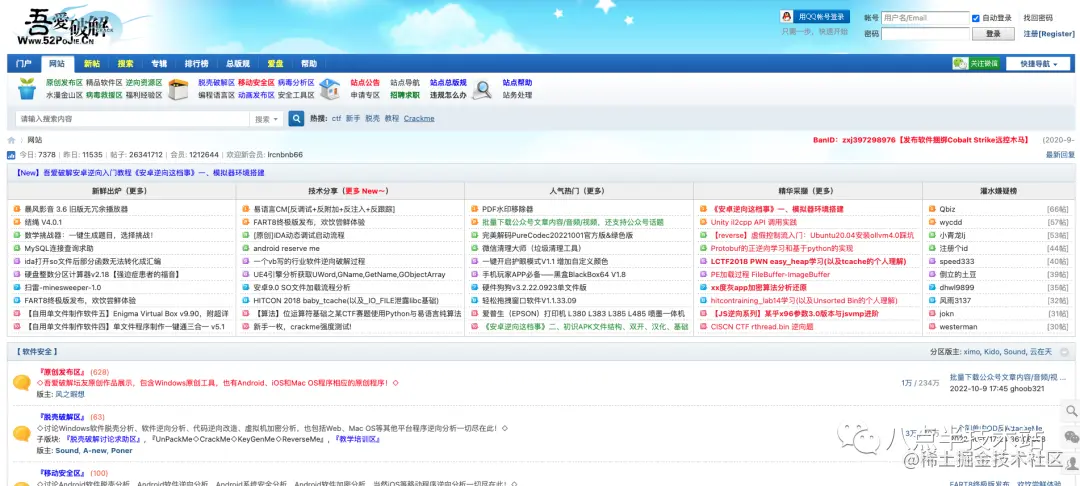
Task: Open the thread android reserve me
Action: [286, 248]
